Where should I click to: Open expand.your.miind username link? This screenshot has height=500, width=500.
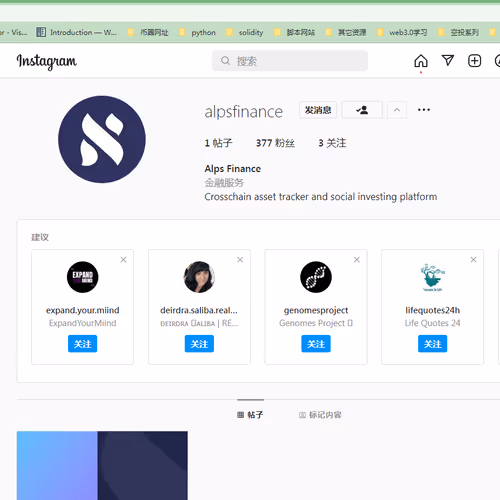[x=82, y=310]
